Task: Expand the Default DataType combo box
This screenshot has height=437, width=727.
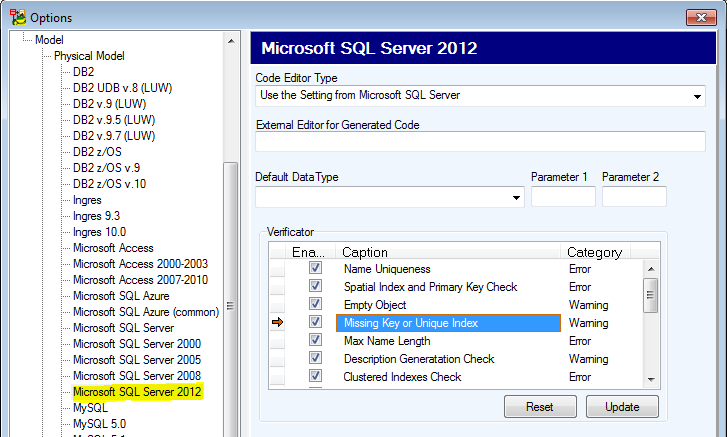Action: 516,198
